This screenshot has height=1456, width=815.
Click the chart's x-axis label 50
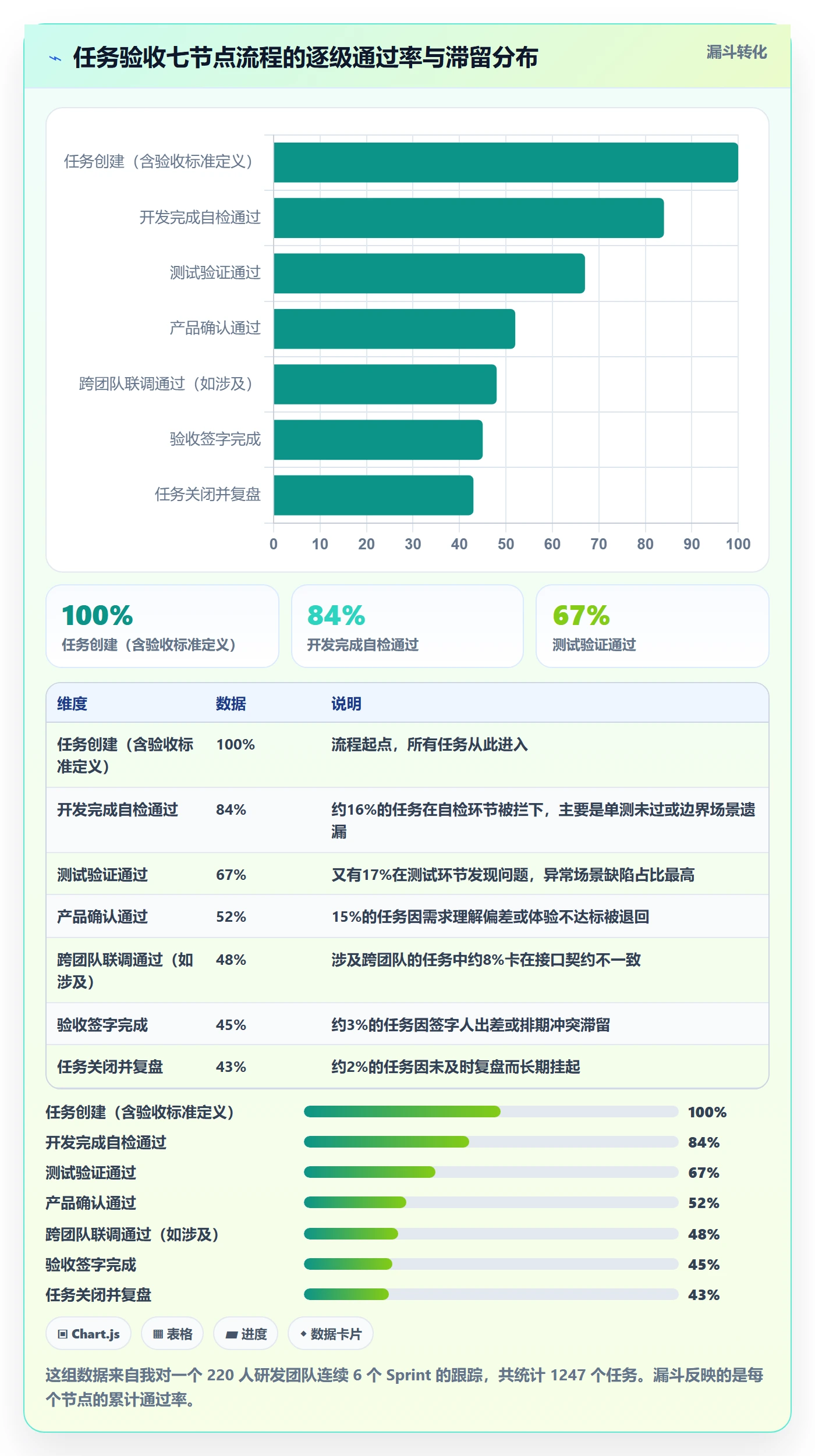coord(506,544)
